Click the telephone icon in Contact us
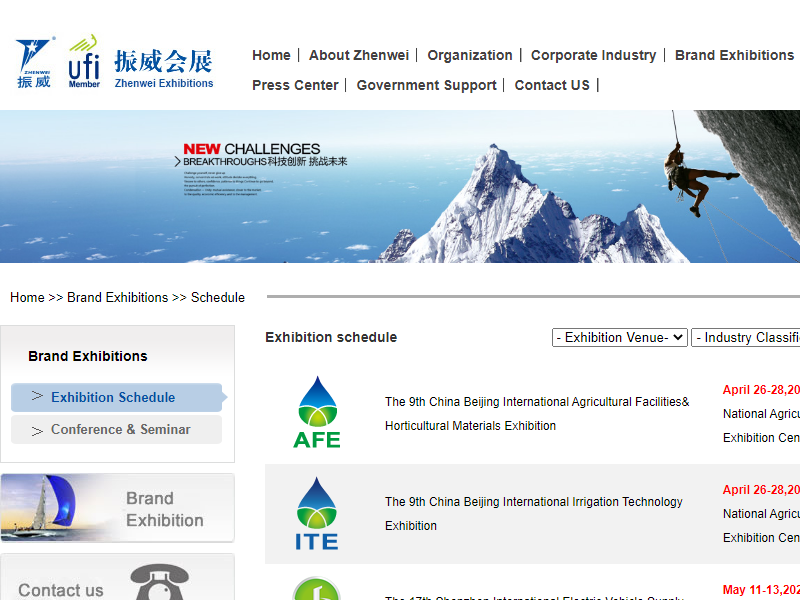 point(160,582)
